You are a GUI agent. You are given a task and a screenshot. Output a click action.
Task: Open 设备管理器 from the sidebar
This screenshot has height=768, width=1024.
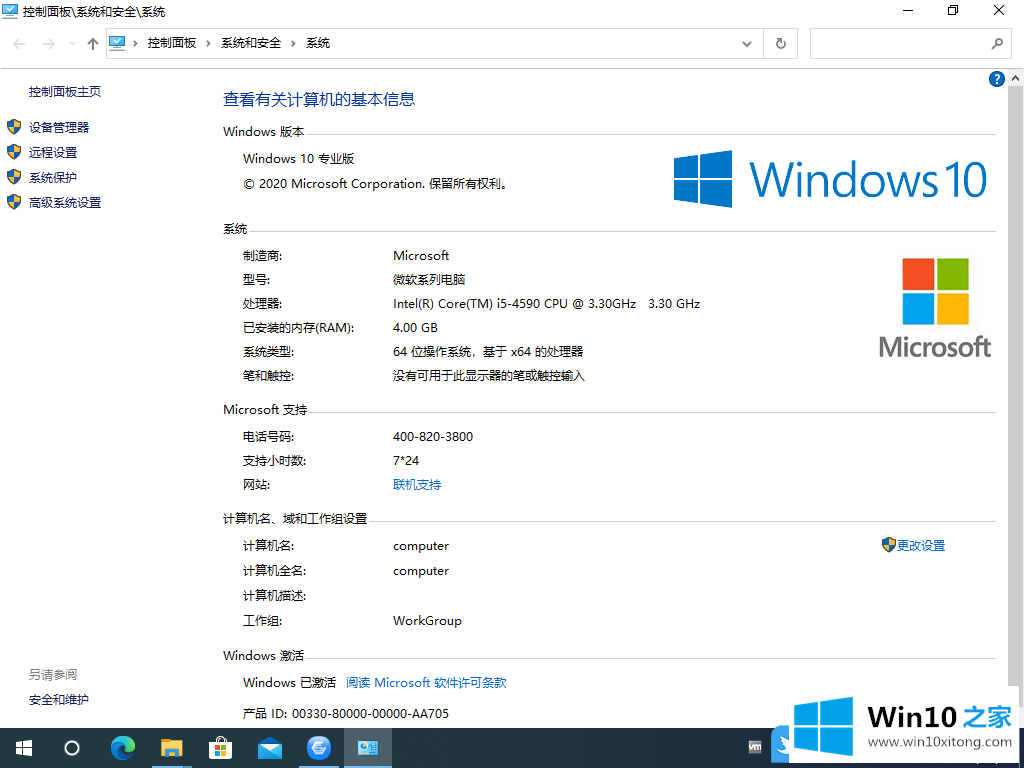pos(59,127)
